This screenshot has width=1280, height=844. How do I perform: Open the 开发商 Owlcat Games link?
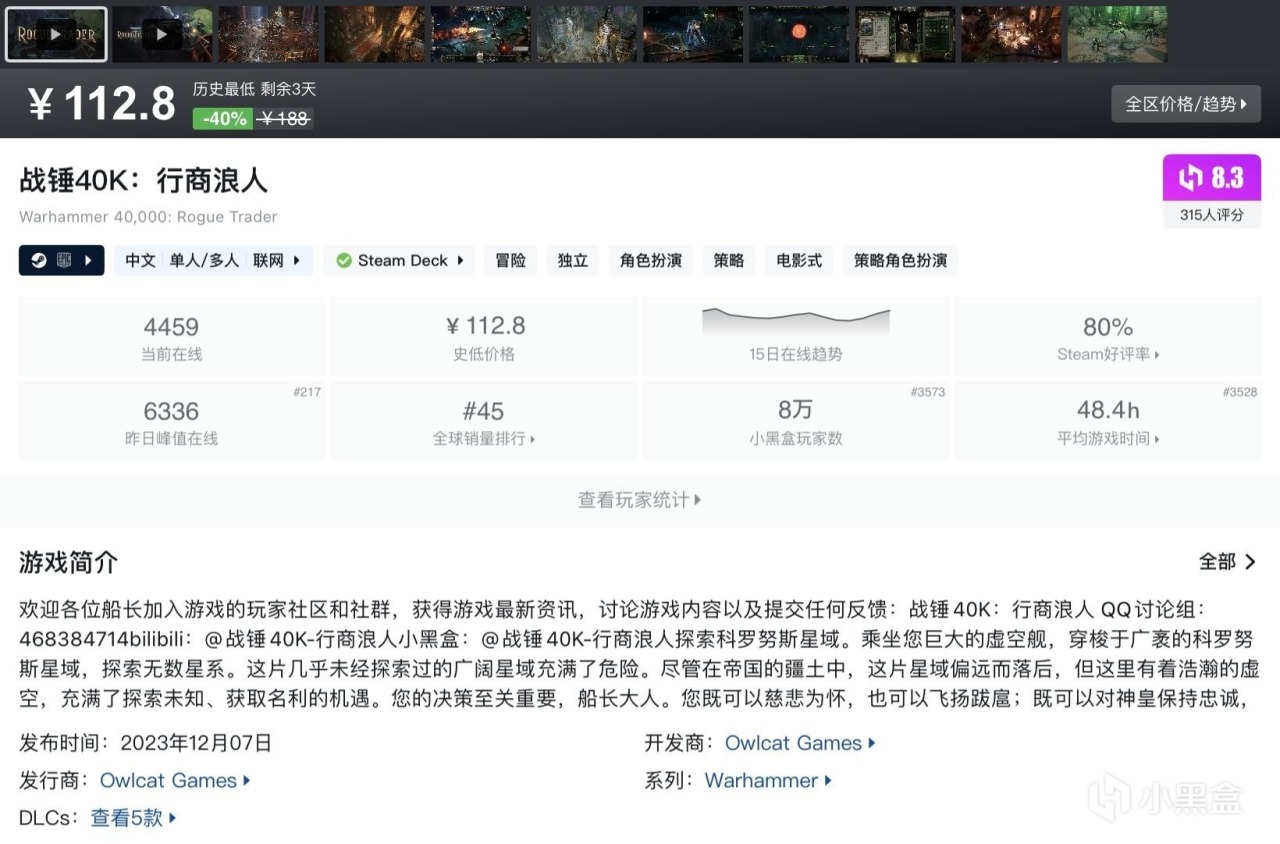coord(800,743)
